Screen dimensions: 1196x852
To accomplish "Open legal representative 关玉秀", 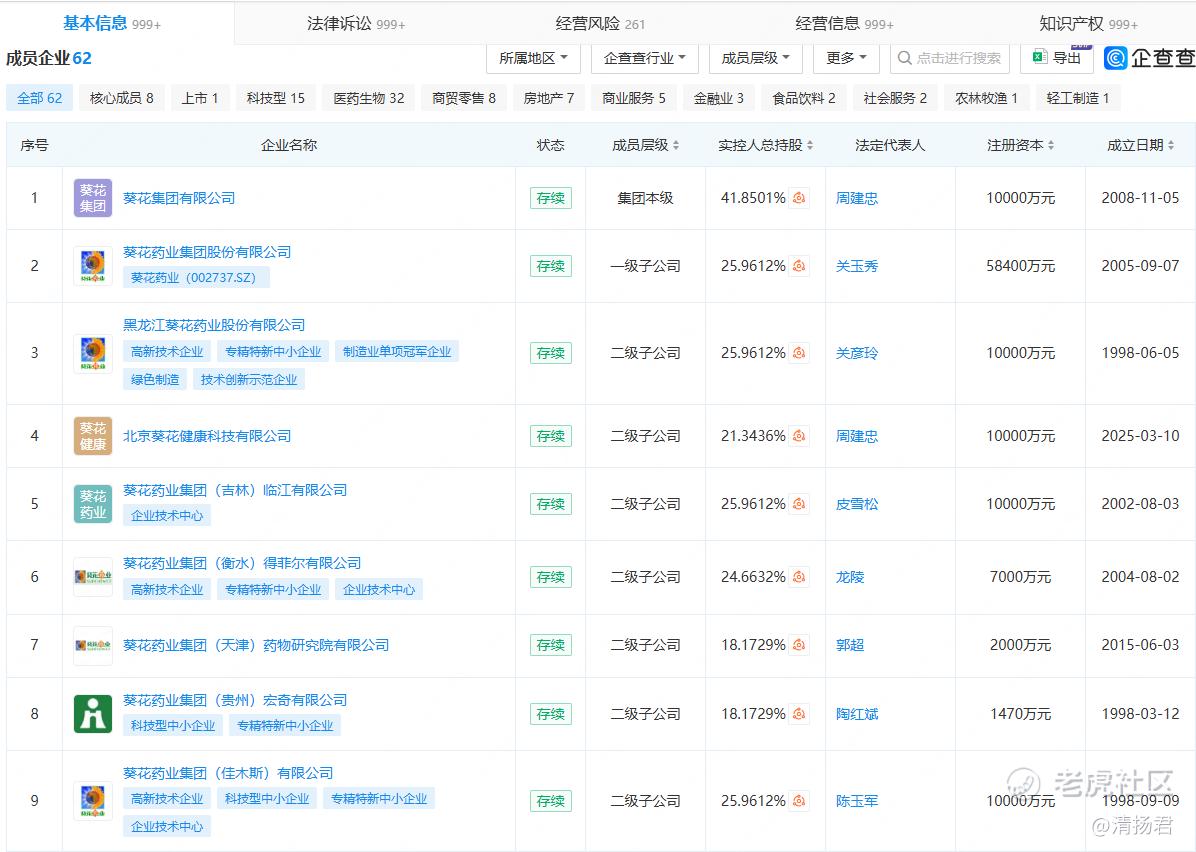I will tap(857, 266).
